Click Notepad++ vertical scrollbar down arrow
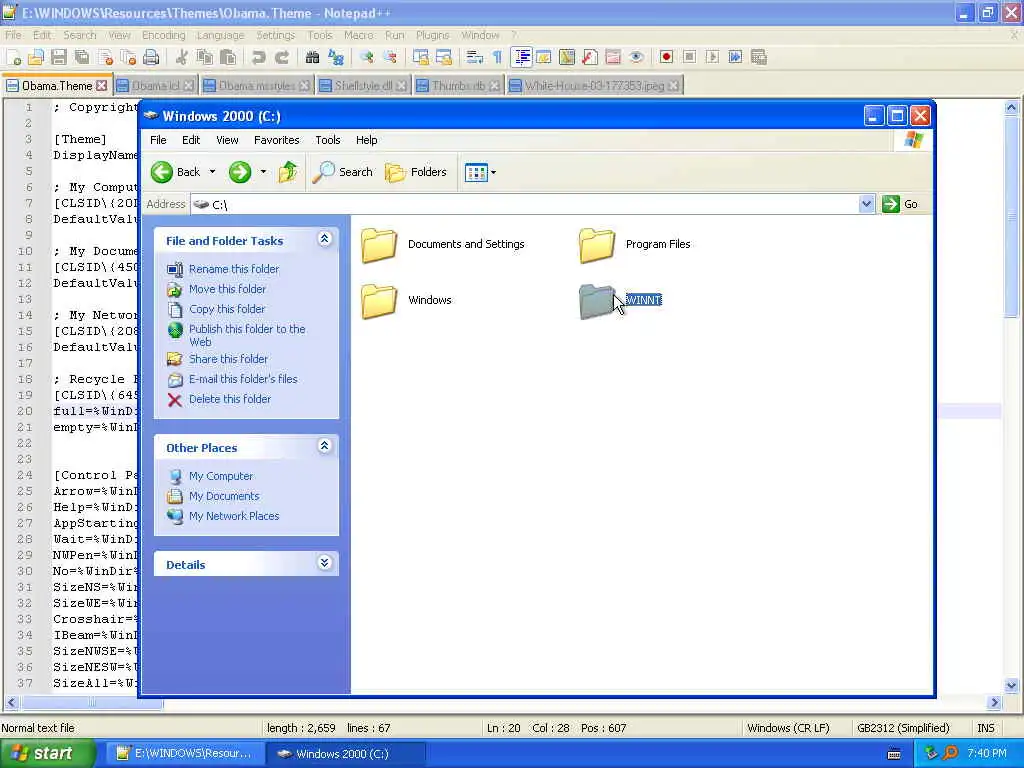The width and height of the screenshot is (1024, 768). [x=1011, y=686]
